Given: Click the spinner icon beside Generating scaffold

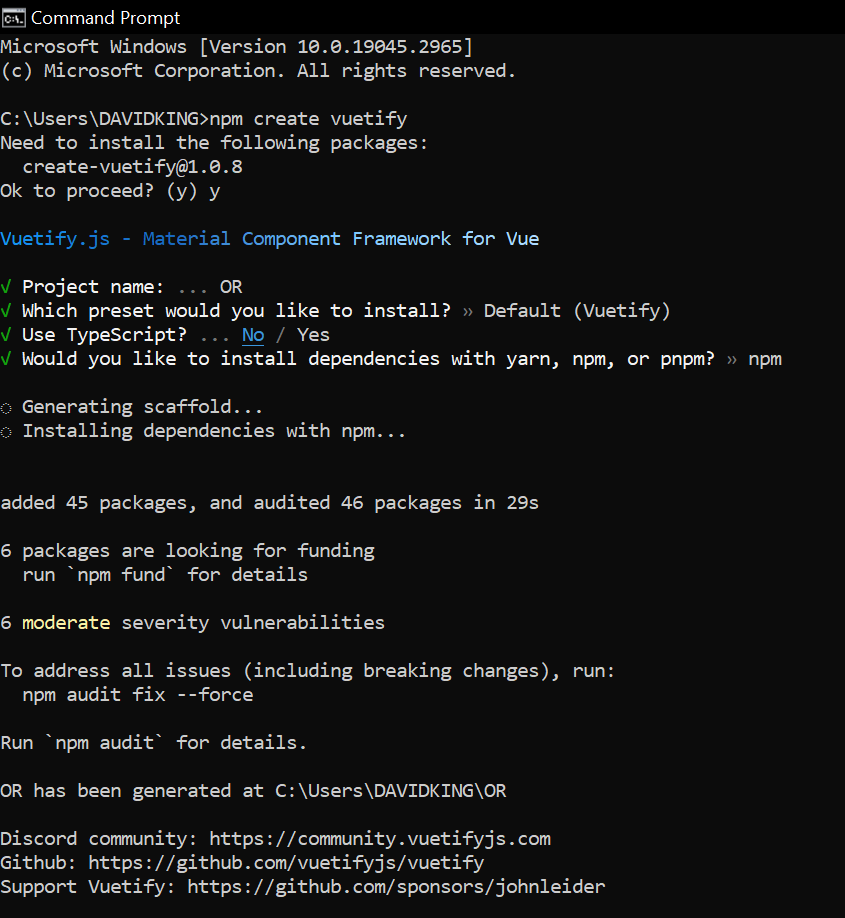Looking at the screenshot, I should tap(6, 407).
